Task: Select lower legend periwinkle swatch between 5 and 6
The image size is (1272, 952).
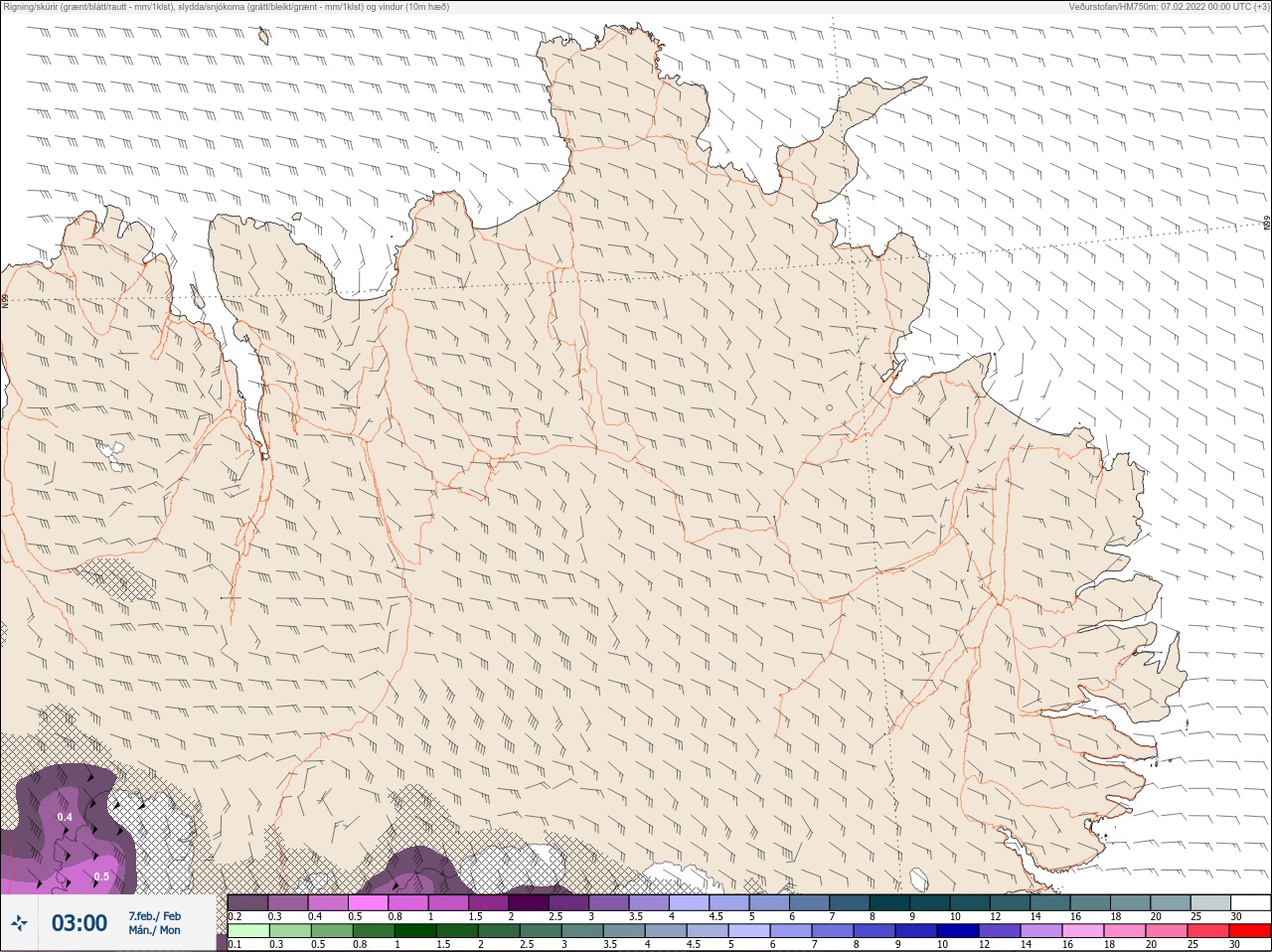Action: click(x=750, y=931)
